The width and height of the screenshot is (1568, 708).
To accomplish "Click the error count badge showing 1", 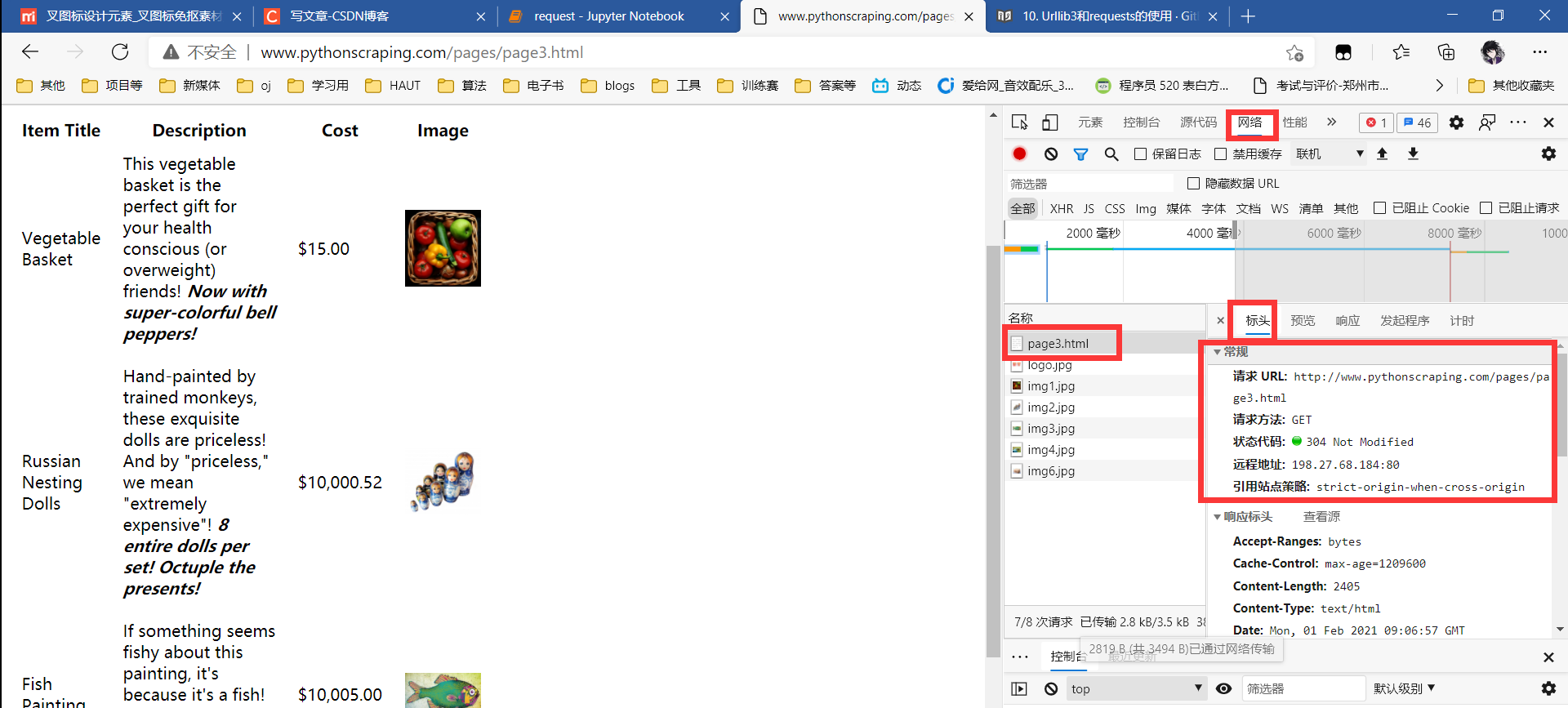I will [x=1376, y=122].
